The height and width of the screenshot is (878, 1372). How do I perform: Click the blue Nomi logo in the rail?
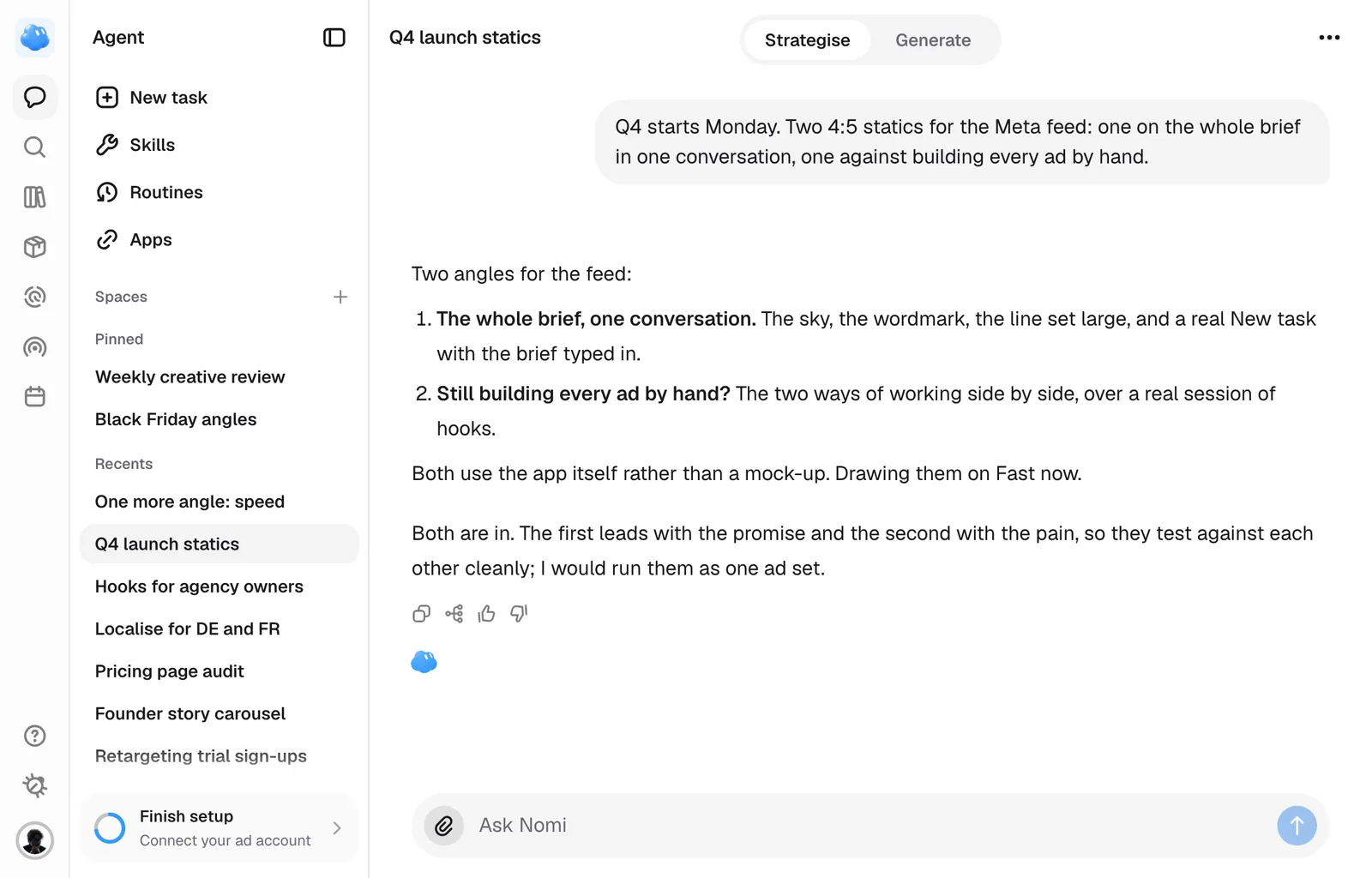click(x=35, y=38)
